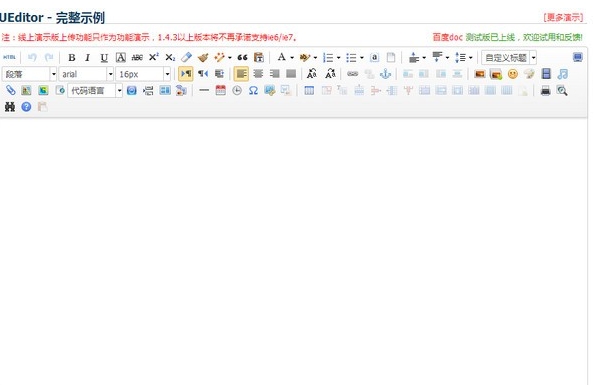This screenshot has height=385, width=594.
Task: Insert an emoticon with the smiley icon
Action: coord(513,74)
